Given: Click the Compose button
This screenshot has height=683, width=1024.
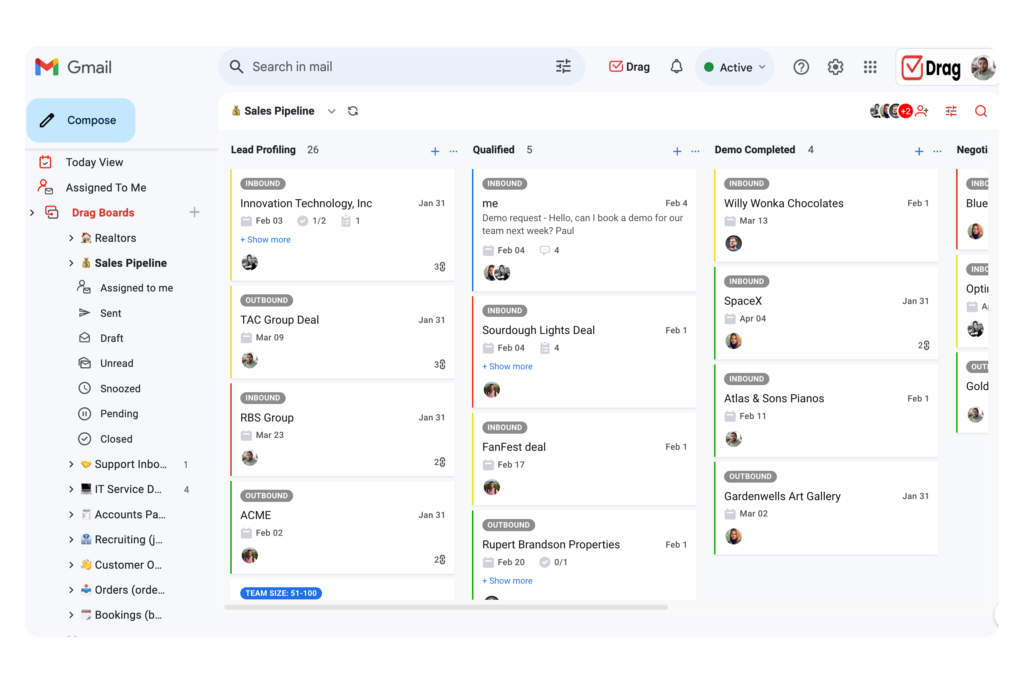Looking at the screenshot, I should click(x=80, y=120).
